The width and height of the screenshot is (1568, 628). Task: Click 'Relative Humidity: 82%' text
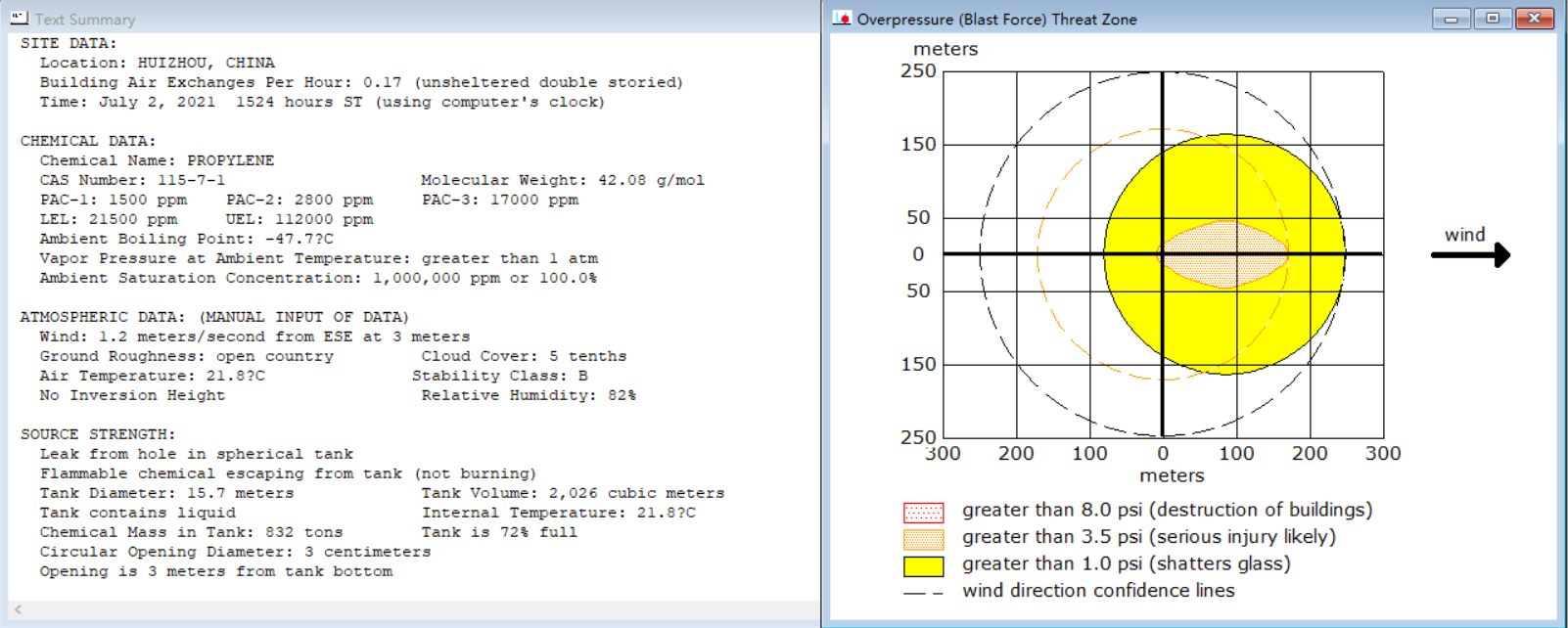529,395
